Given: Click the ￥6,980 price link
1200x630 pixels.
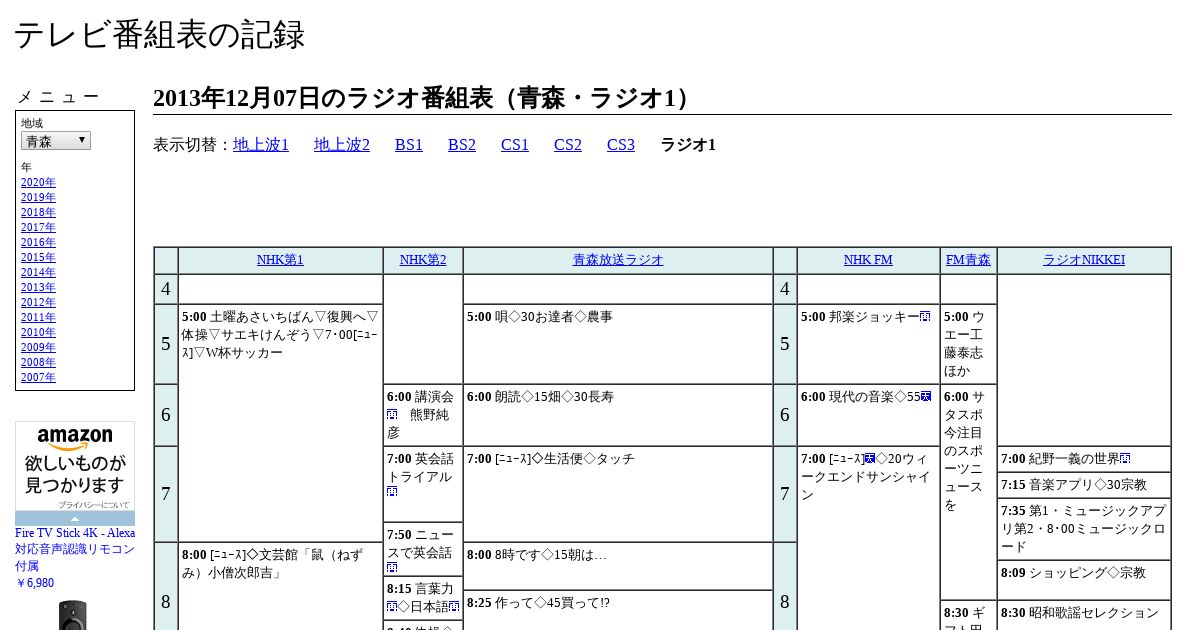Looking at the screenshot, I should (x=35, y=583).
